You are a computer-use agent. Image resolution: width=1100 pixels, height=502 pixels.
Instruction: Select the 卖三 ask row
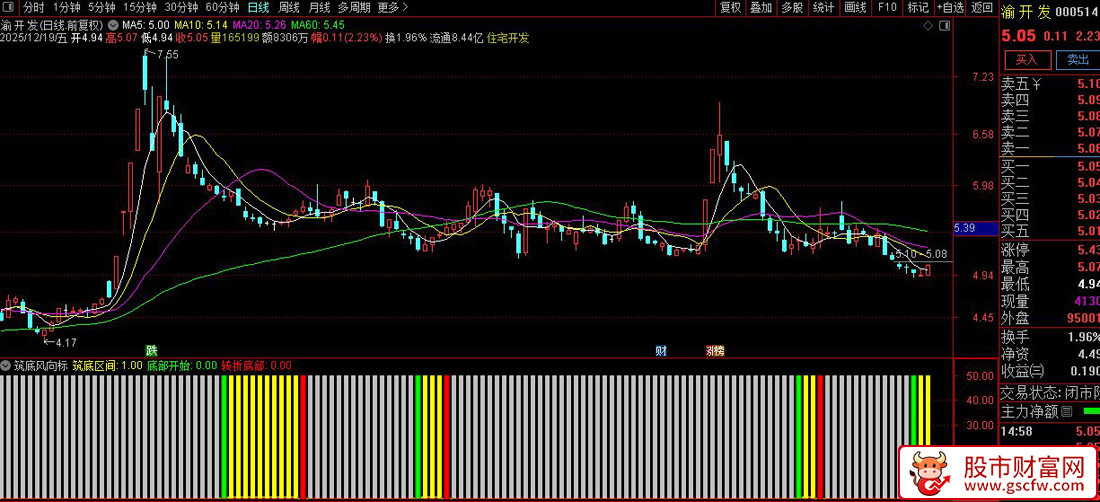[x=1049, y=116]
